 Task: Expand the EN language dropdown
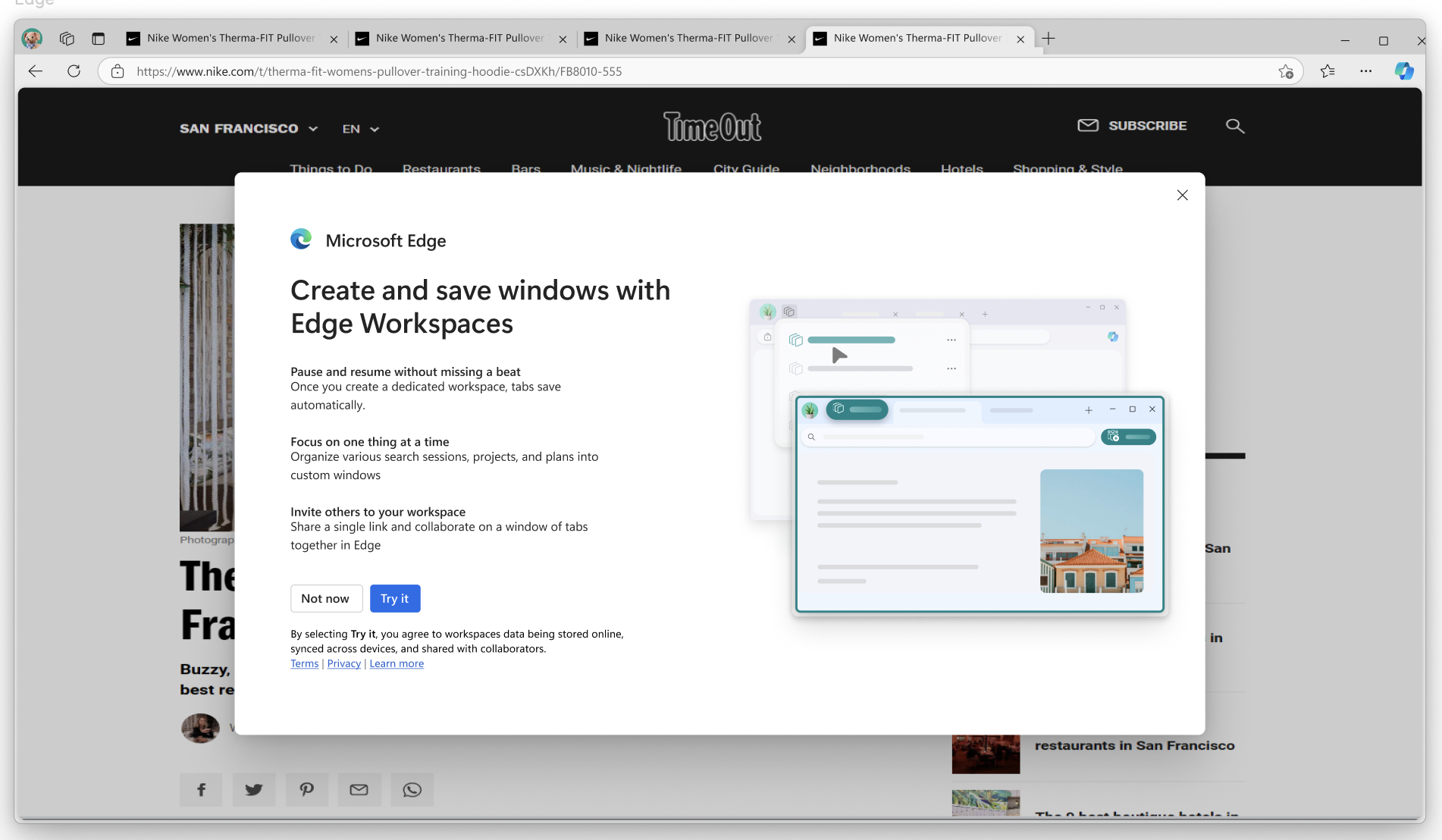tap(361, 129)
